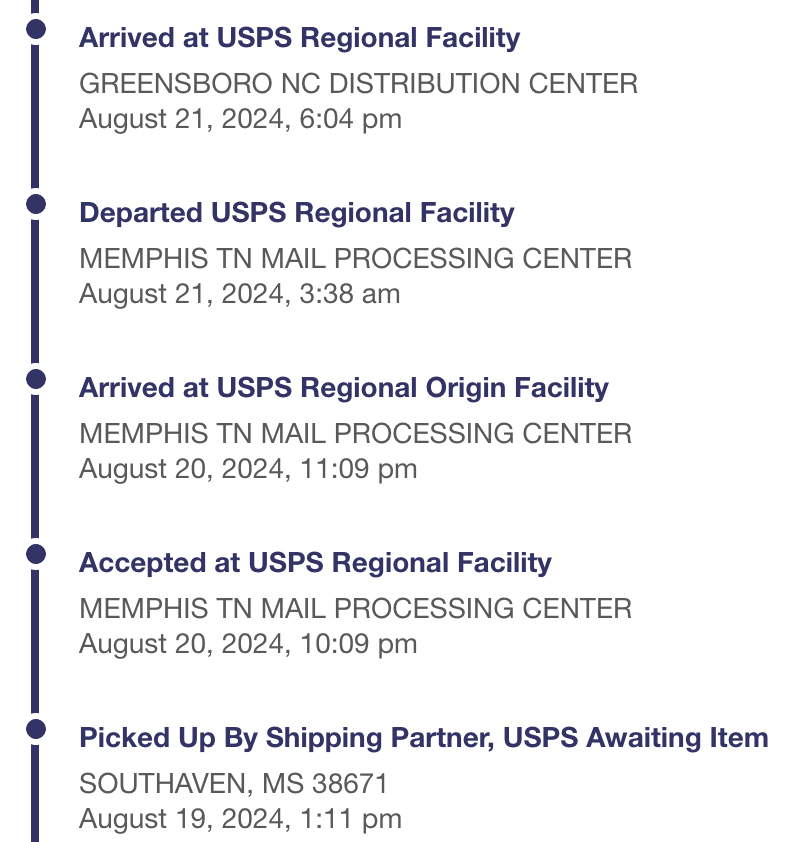Screen dimensions: 798x842
Task: Click the "Arrived at USPS Regional Facility" heading
Action: [299, 38]
